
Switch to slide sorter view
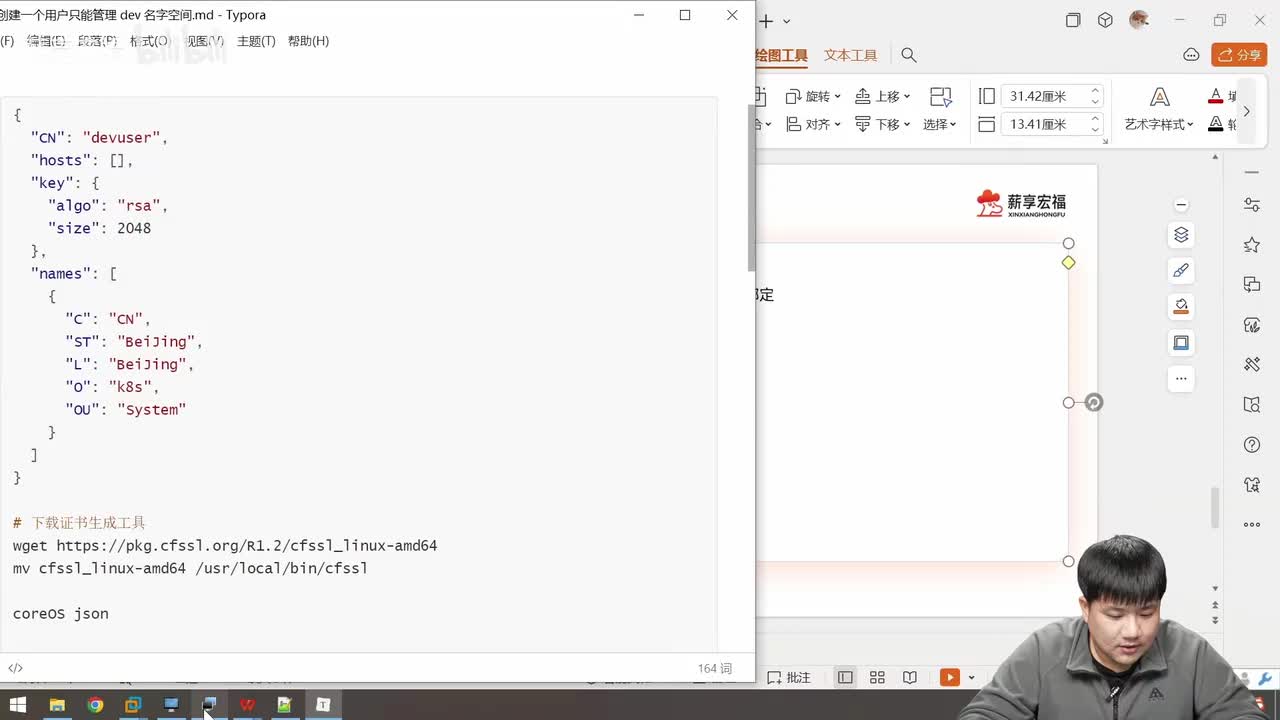877,677
